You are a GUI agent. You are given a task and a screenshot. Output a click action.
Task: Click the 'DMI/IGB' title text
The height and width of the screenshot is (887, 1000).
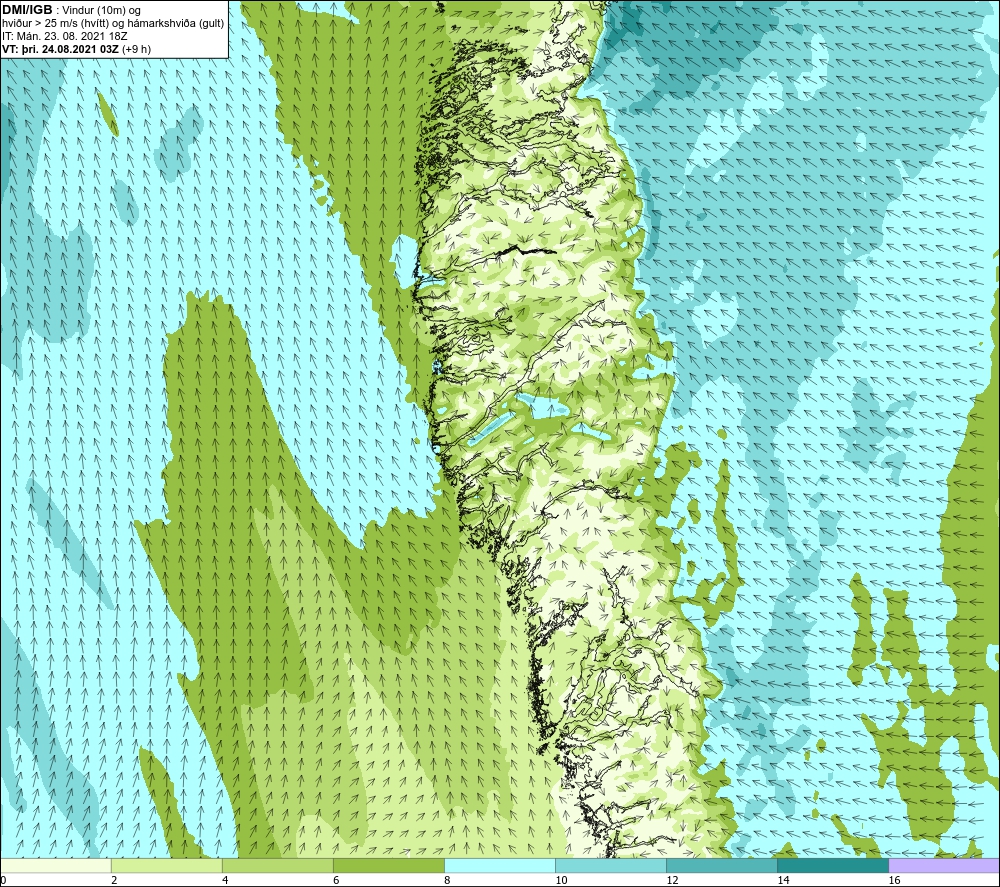[x=27, y=10]
